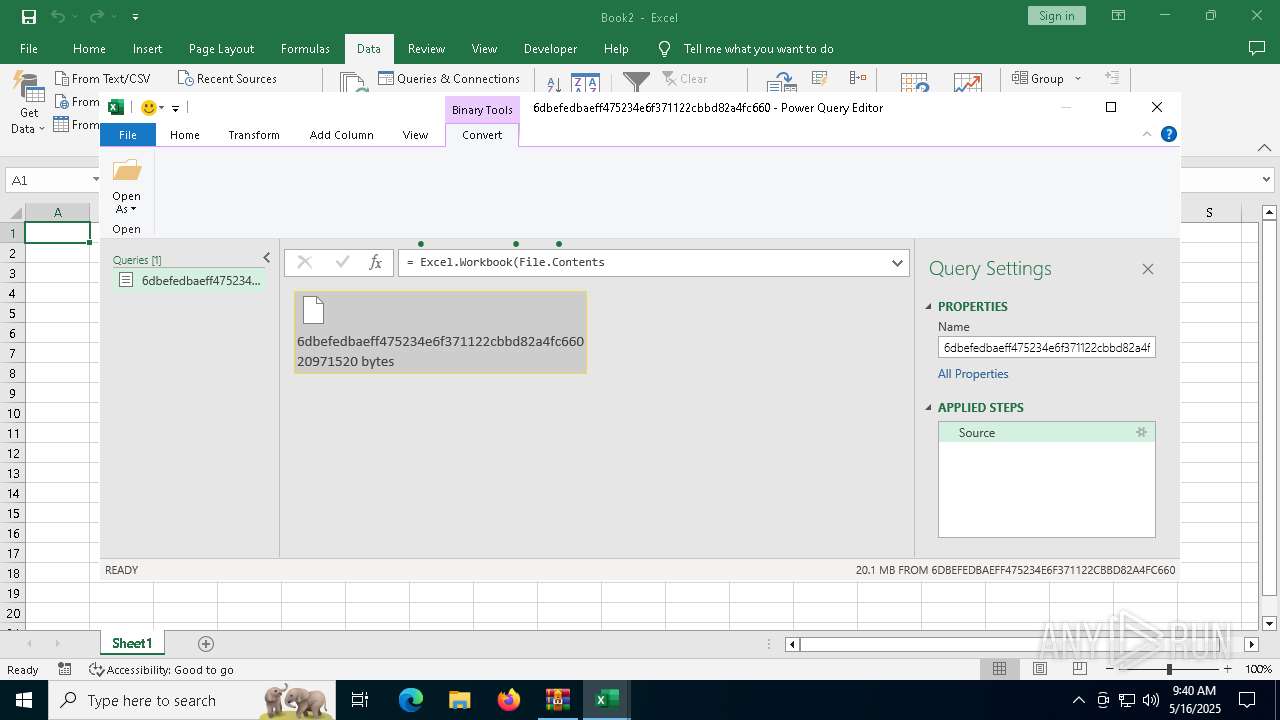Image resolution: width=1280 pixels, height=720 pixels.
Task: Click the checkmark confirm icon in formula bar
Action: point(342,262)
